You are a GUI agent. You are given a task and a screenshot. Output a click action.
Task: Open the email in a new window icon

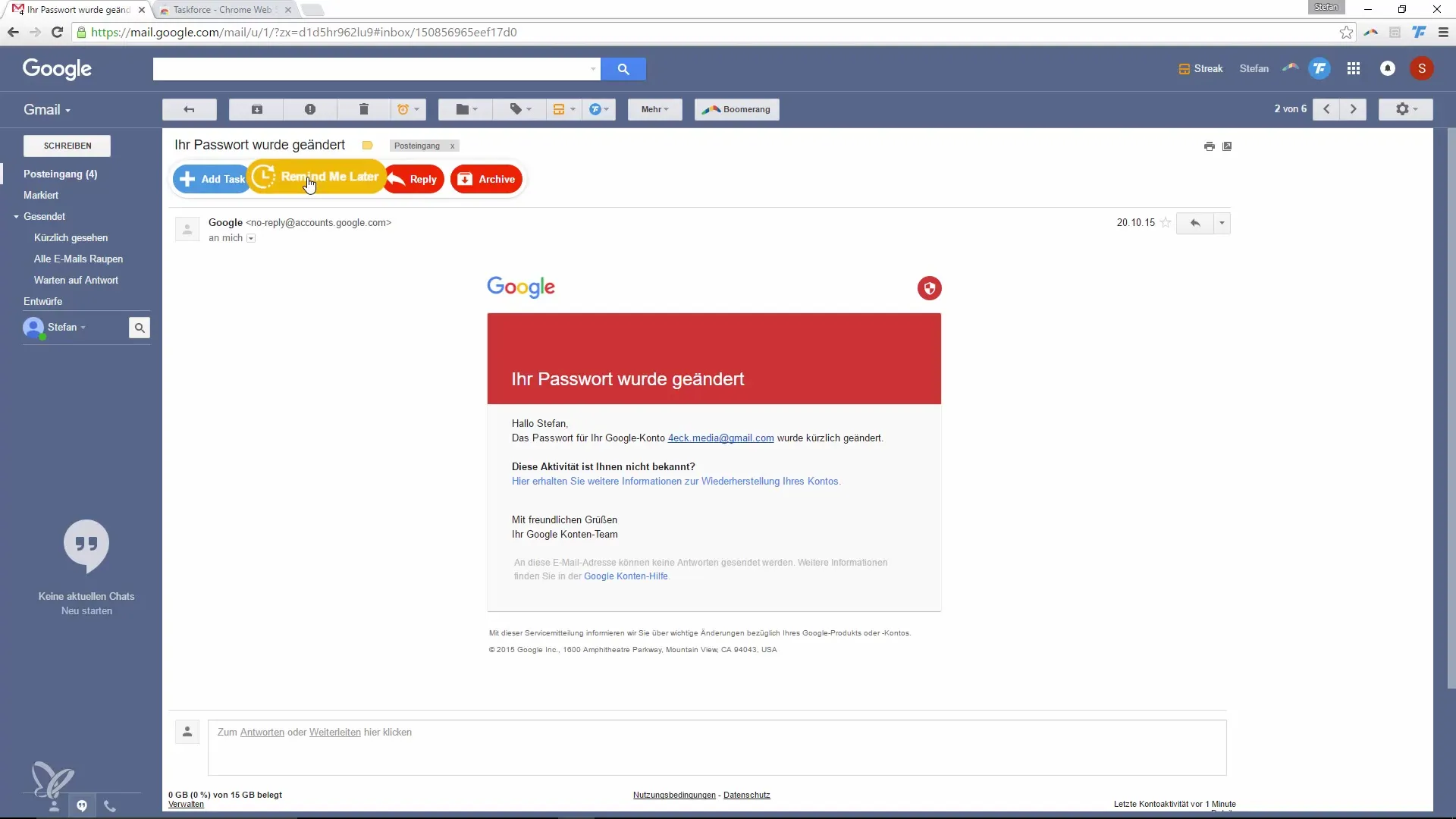coord(1227,146)
